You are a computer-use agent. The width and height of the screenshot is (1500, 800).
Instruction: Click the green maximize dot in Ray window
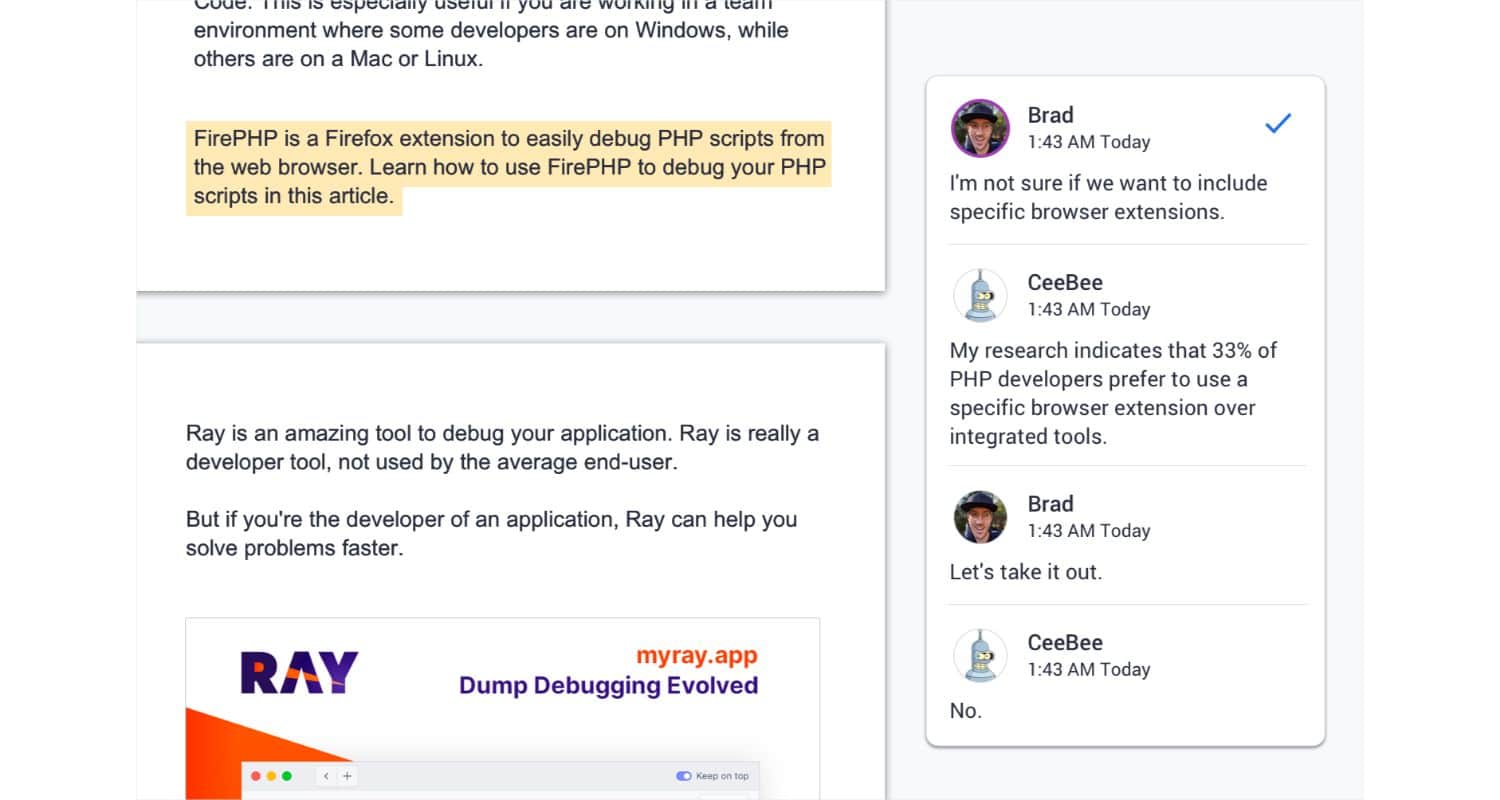pos(287,776)
